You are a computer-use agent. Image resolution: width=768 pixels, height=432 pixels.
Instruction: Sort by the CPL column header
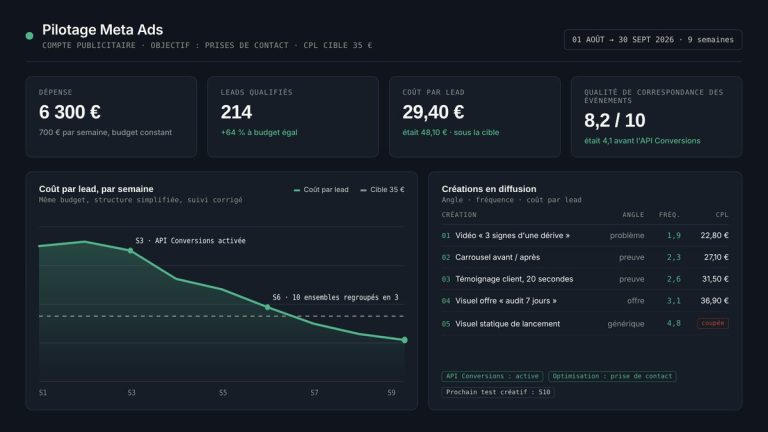722,215
